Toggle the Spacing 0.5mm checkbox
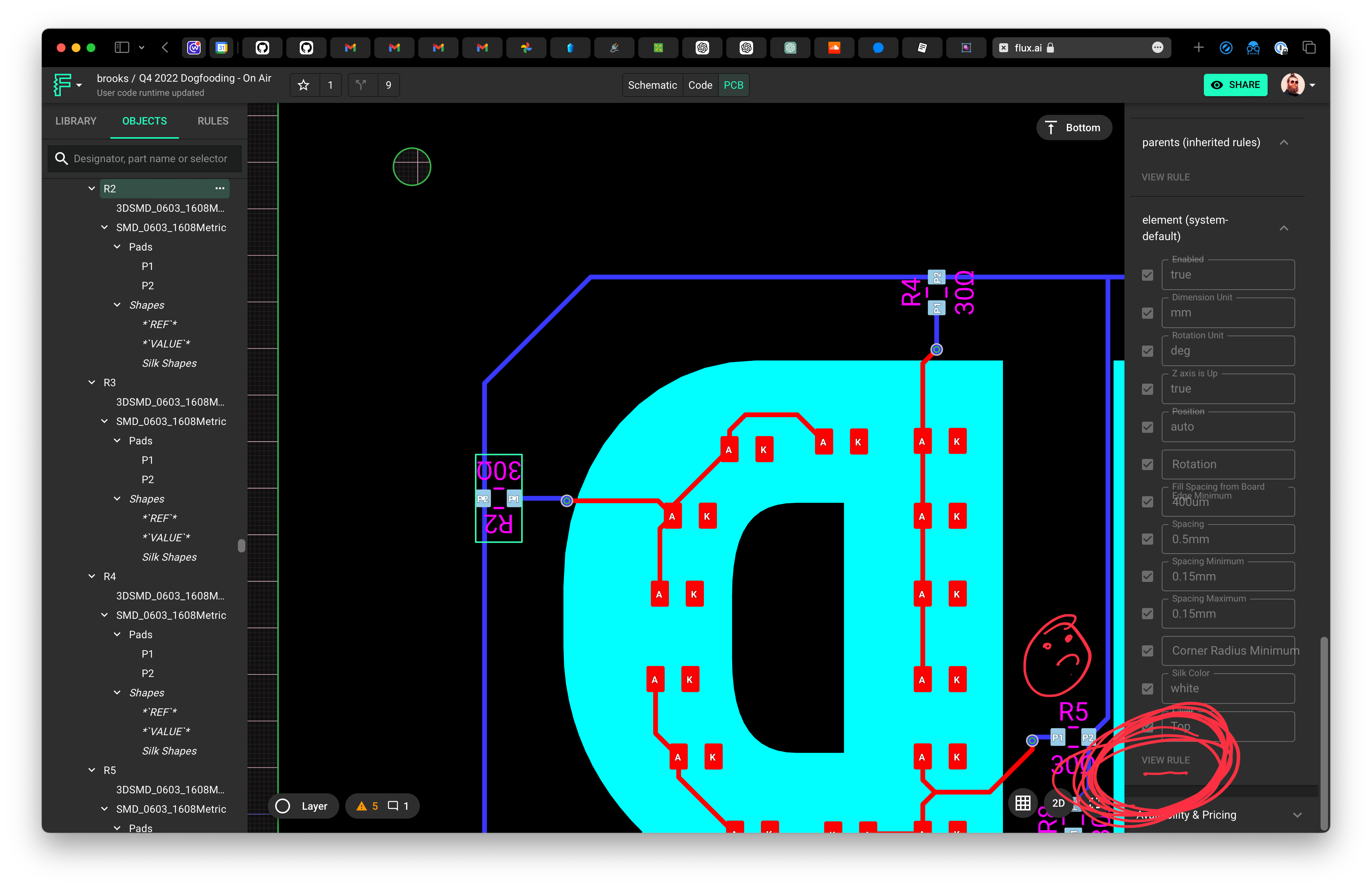 [1147, 539]
